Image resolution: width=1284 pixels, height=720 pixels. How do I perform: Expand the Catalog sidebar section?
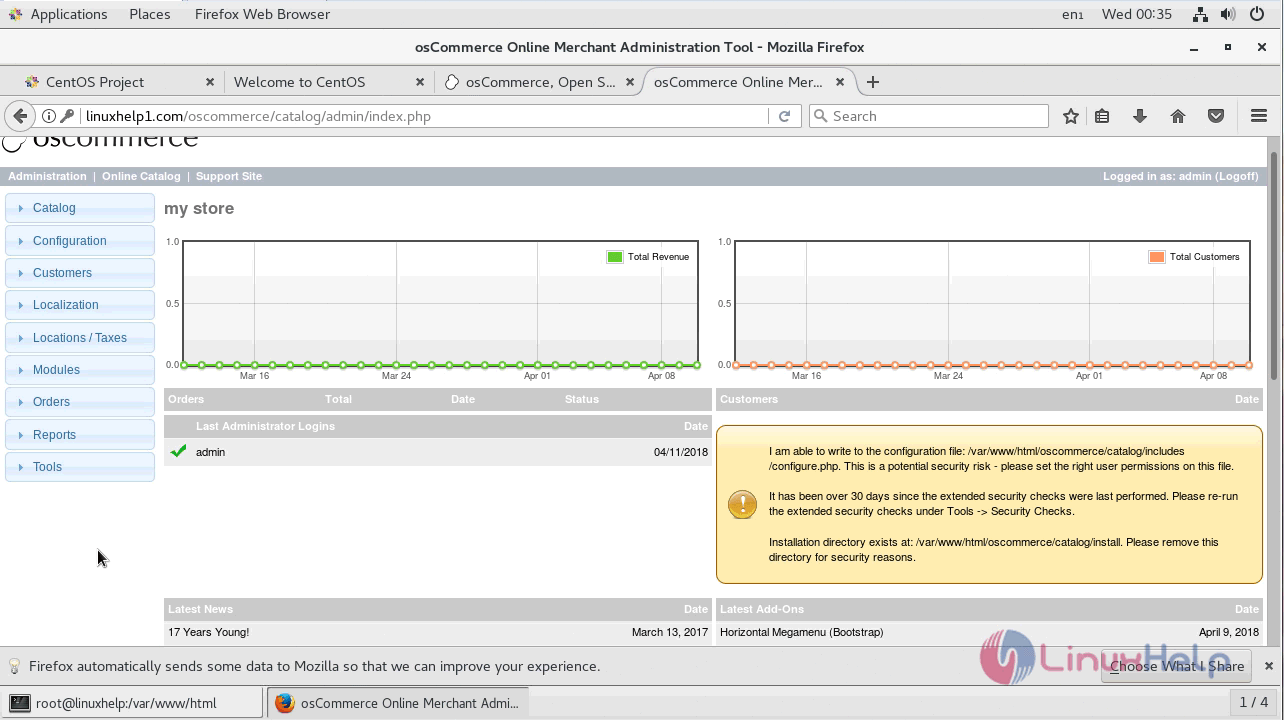click(80, 208)
